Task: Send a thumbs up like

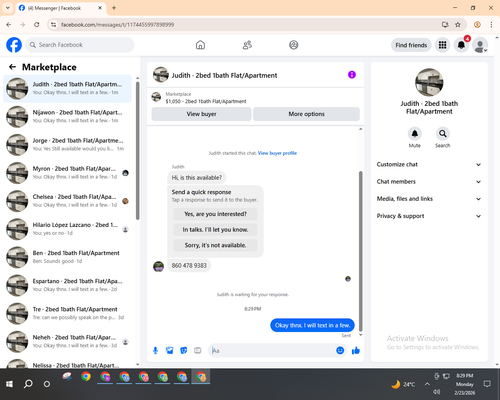Action: [356, 350]
